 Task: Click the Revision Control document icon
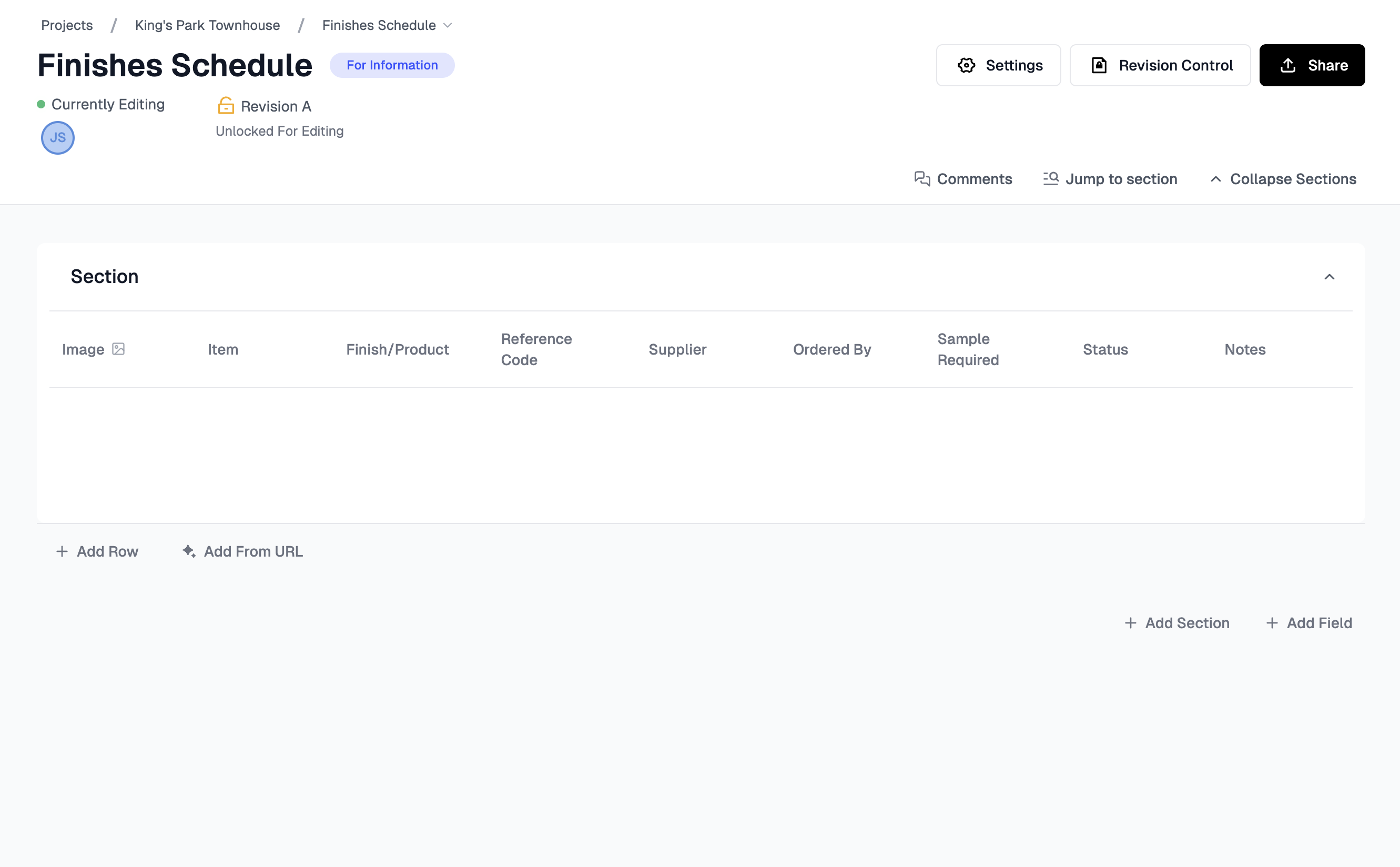coord(1099,65)
